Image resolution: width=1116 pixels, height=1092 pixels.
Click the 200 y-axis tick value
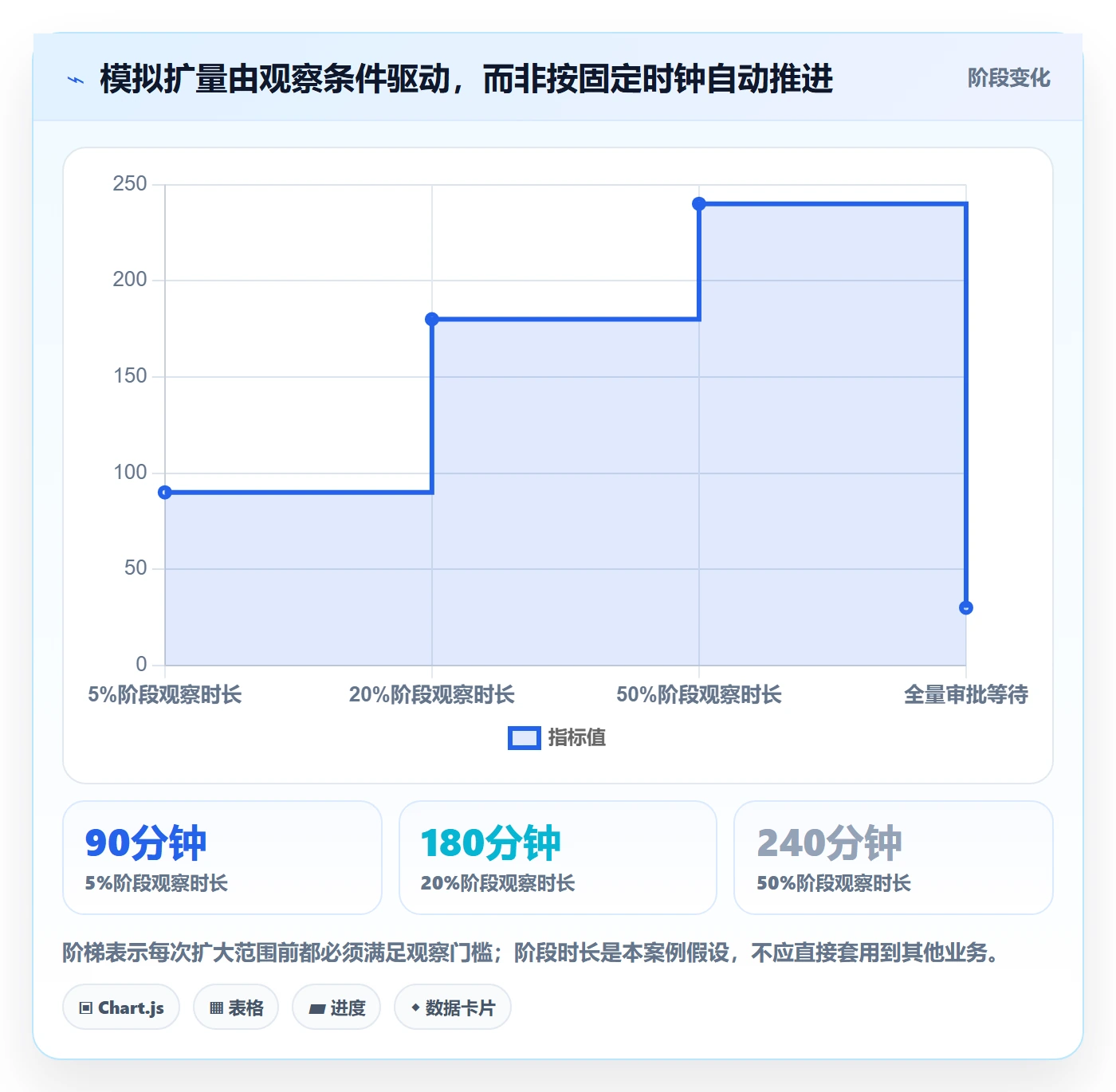[130, 280]
